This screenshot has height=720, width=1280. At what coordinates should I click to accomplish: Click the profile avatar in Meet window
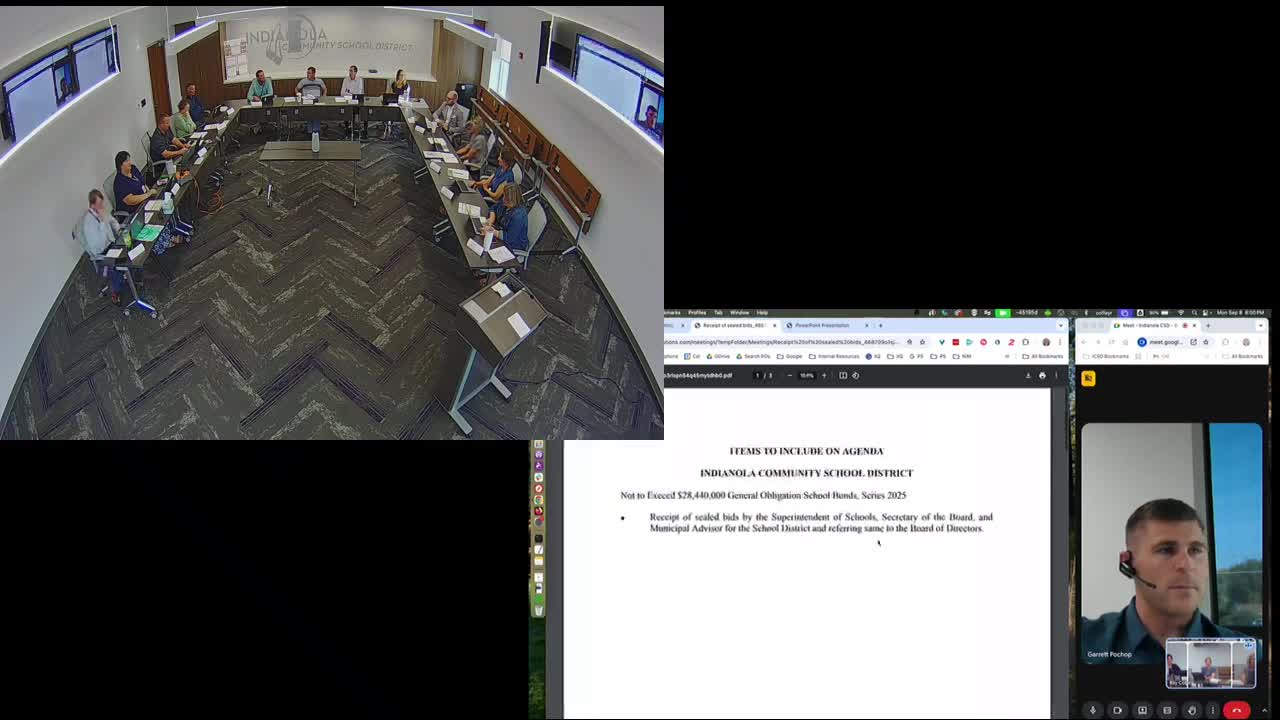[1246, 342]
